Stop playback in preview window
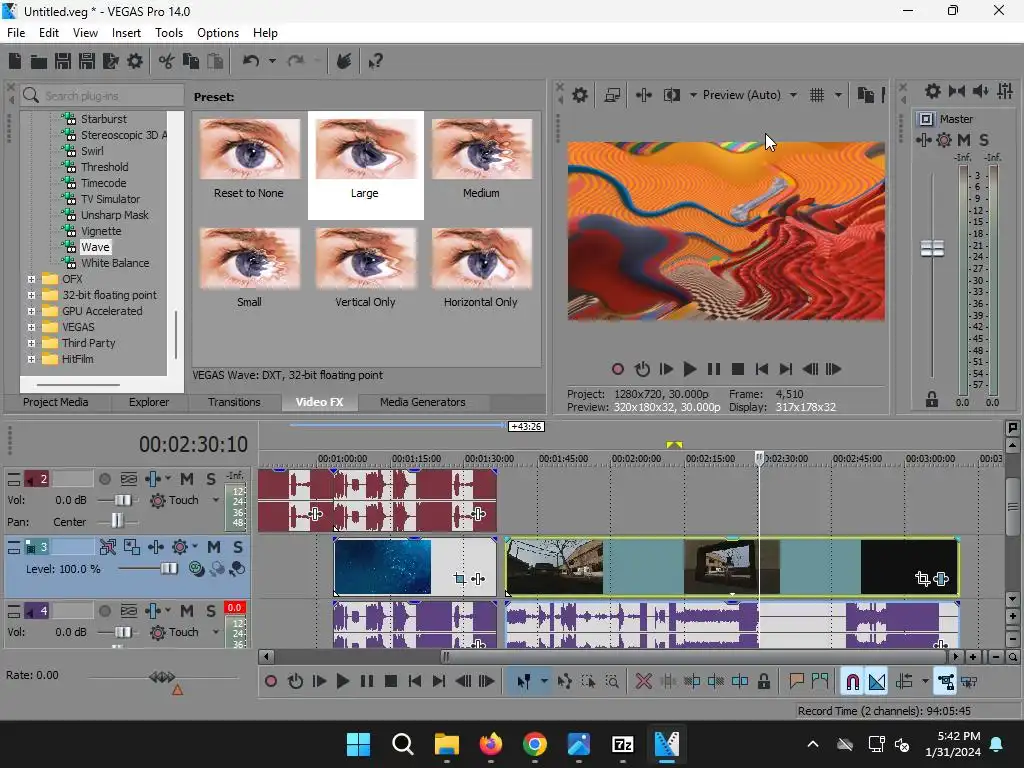This screenshot has width=1024, height=768. click(x=738, y=370)
